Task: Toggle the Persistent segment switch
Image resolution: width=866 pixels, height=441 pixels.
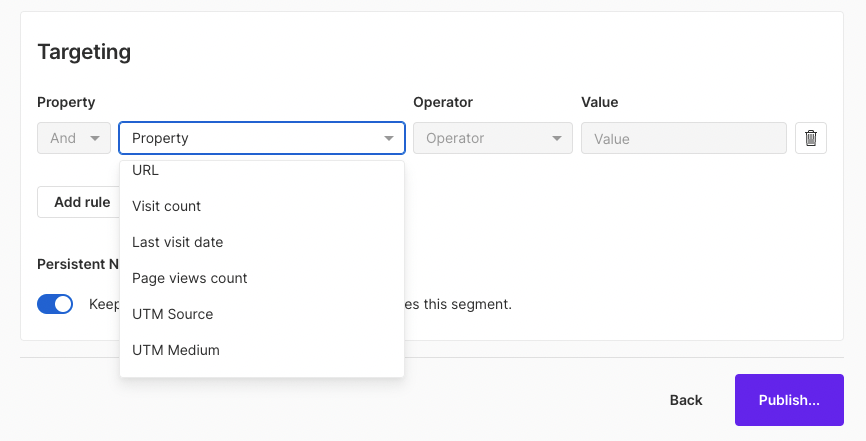Action: click(x=55, y=304)
